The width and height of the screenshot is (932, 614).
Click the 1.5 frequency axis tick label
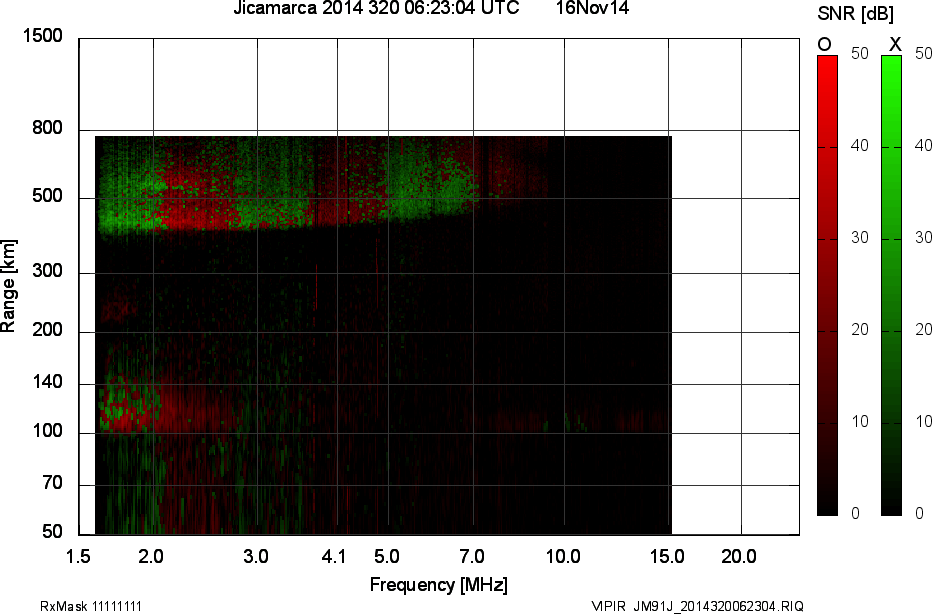(78, 557)
